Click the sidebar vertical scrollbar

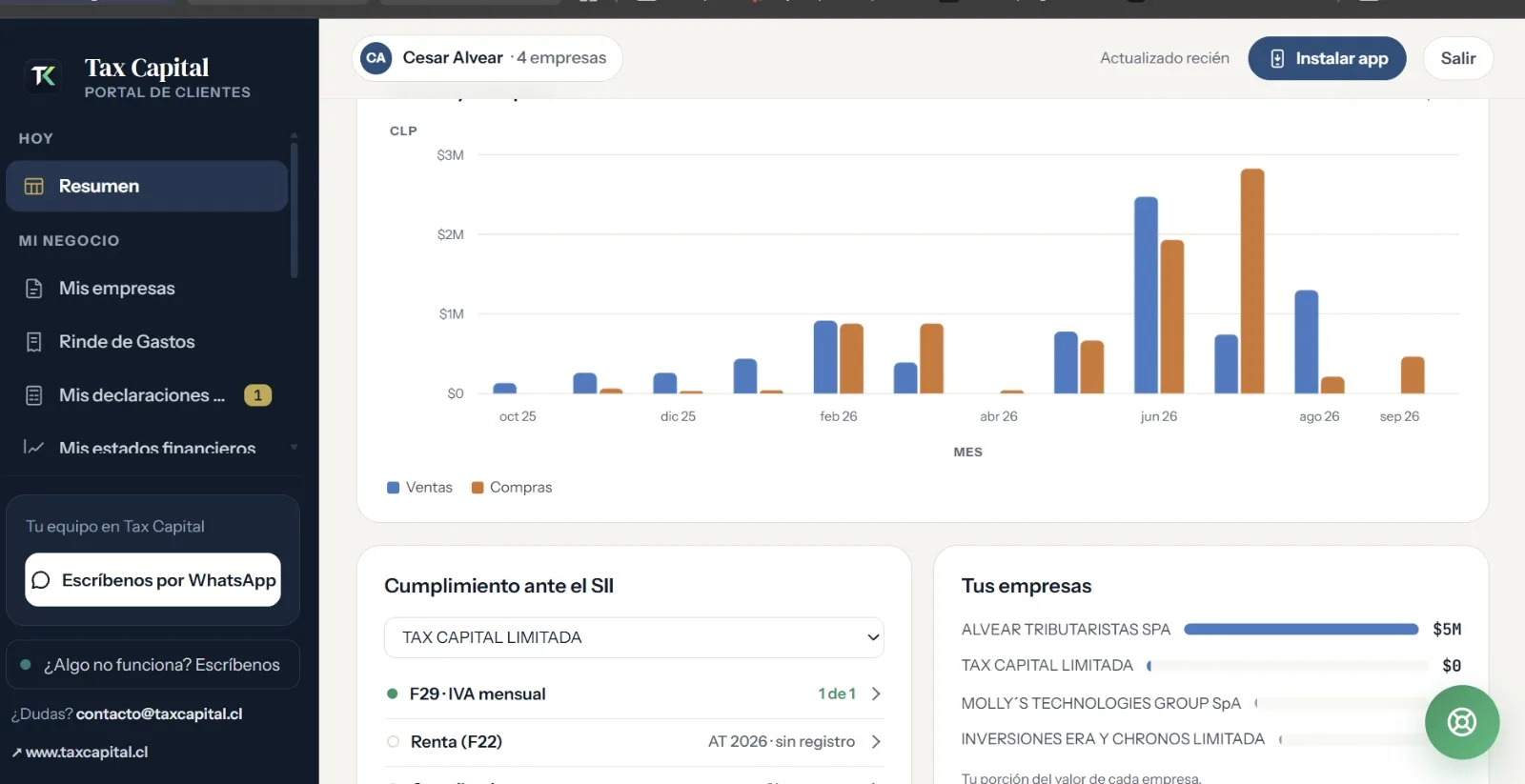[294, 211]
